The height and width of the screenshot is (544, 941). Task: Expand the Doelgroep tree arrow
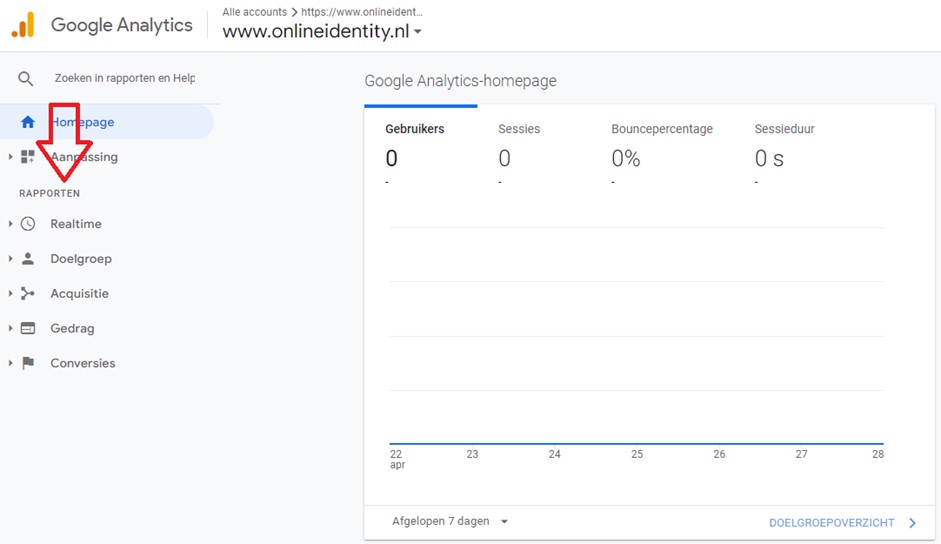click(x=10, y=259)
